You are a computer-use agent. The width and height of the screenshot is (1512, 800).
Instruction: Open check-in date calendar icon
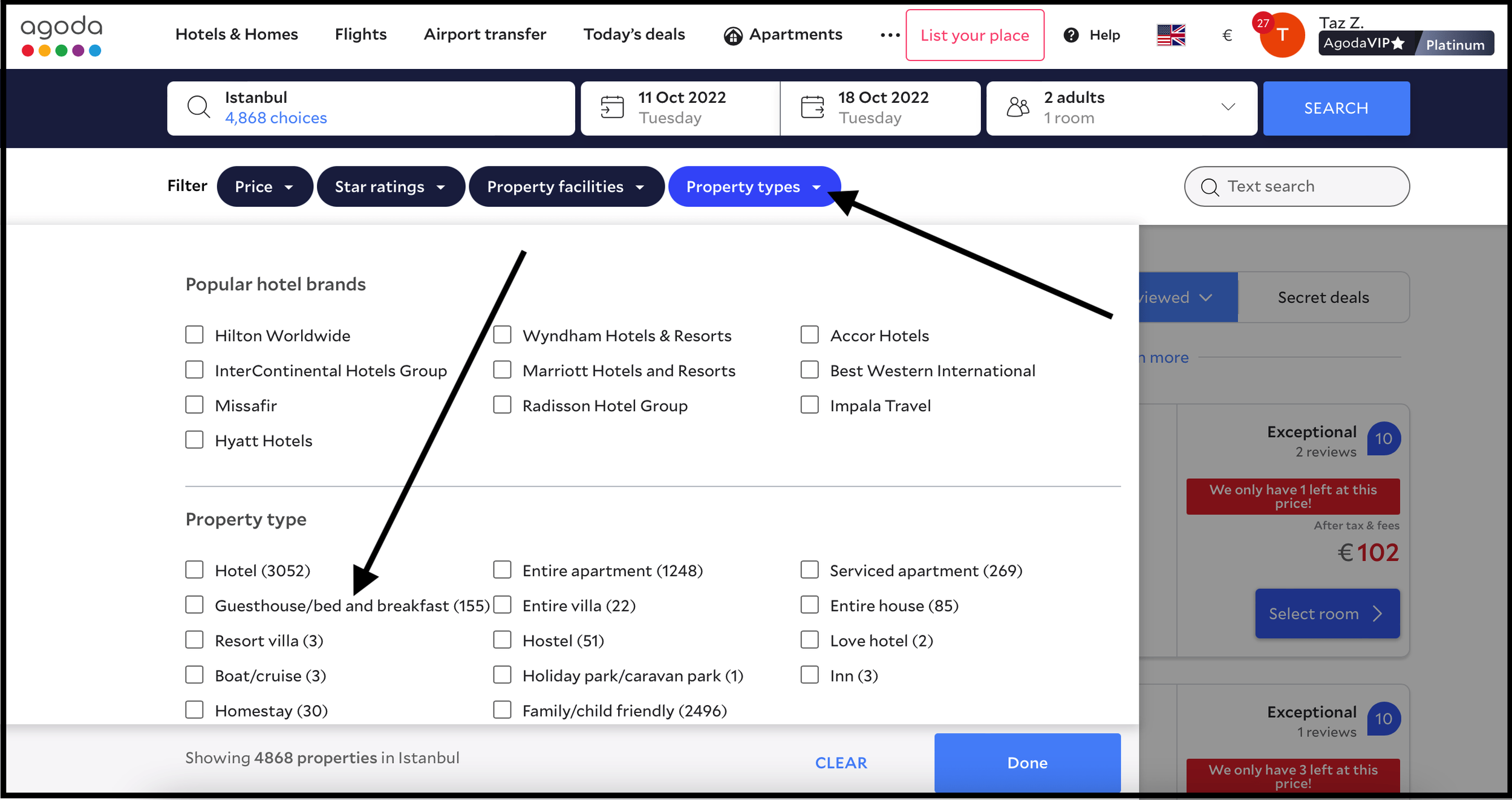pos(611,107)
